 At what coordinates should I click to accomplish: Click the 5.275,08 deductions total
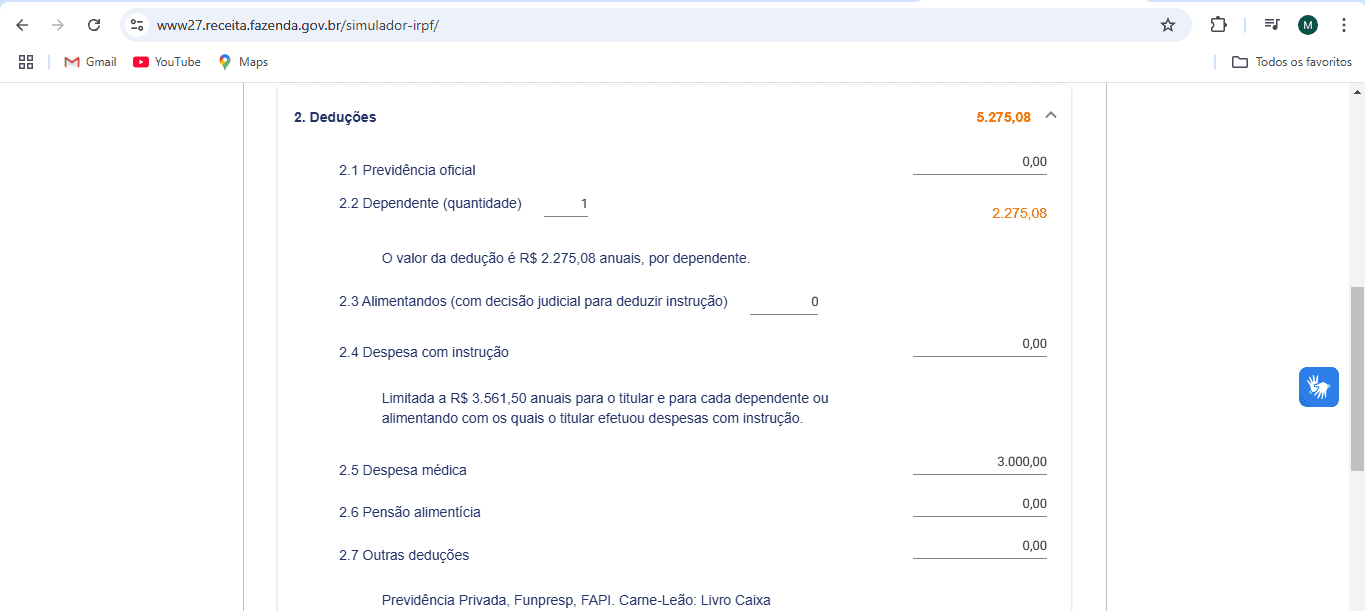(1004, 116)
